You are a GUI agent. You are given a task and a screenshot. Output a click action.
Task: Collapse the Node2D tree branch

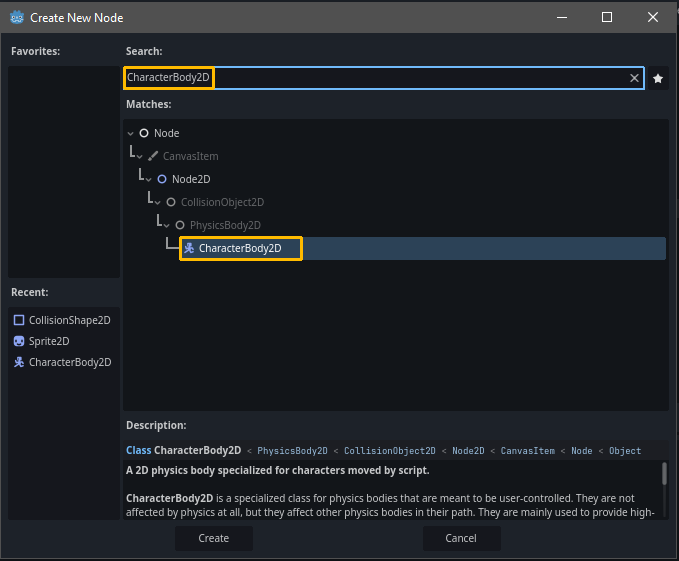(x=148, y=179)
